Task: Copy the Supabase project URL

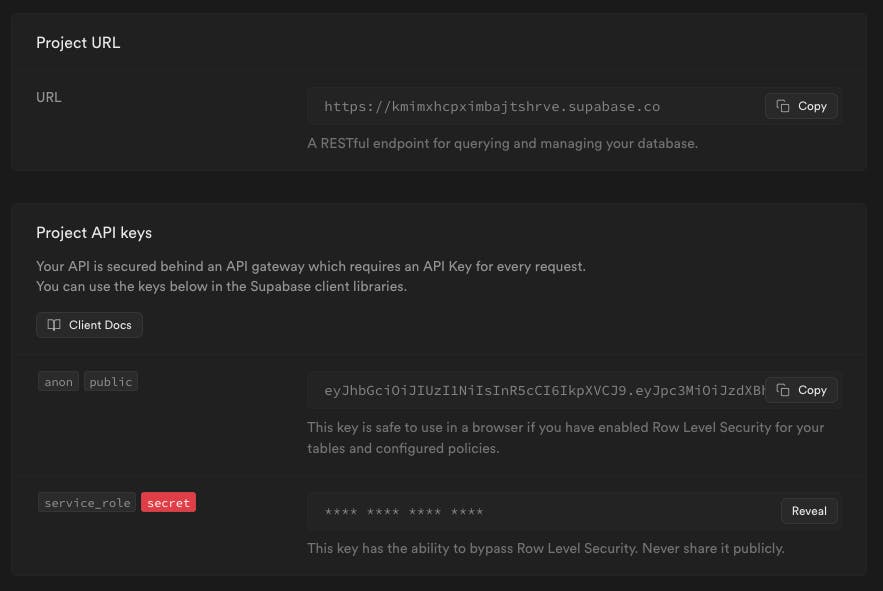Action: [801, 105]
